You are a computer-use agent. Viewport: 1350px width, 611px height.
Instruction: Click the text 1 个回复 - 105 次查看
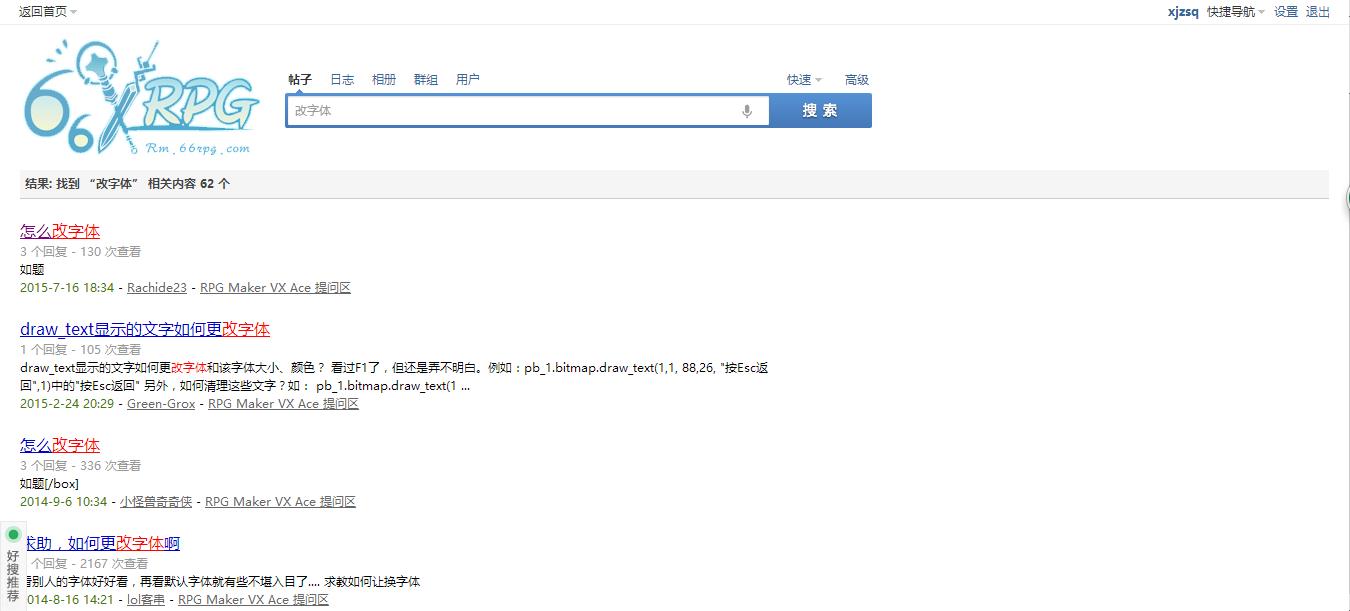pos(81,350)
